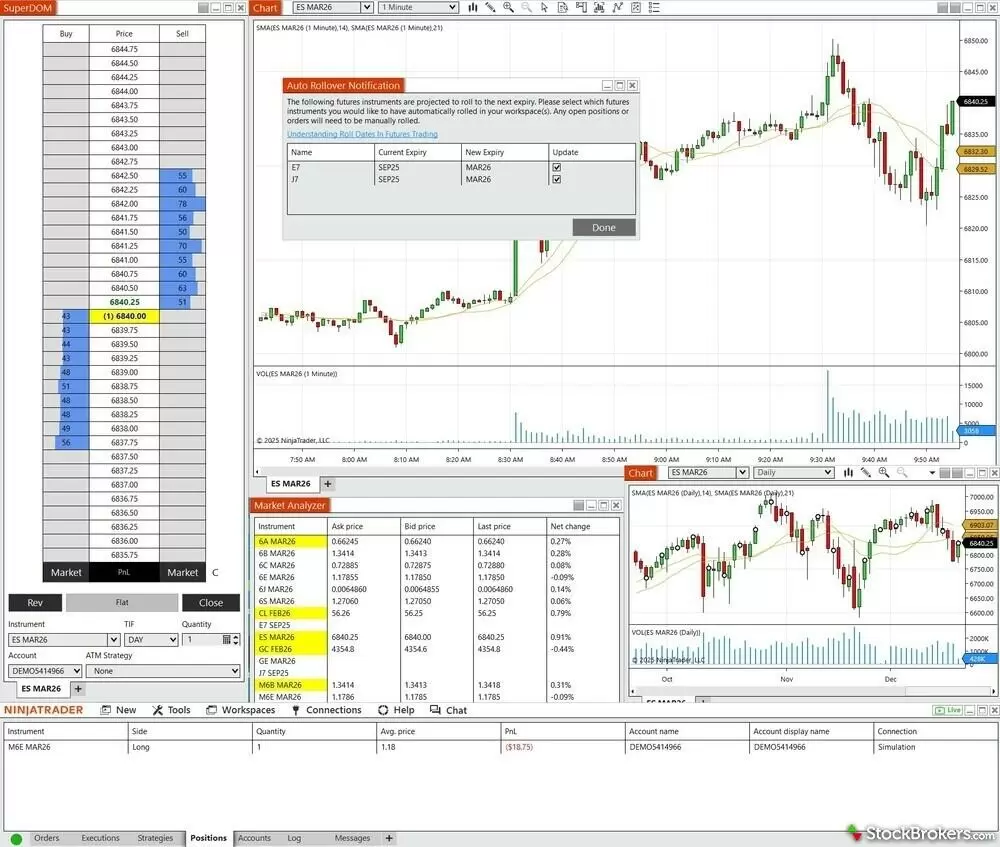Screen dimensions: 1000x847
Task: Select the Drawing tools pencil icon
Action: [490, 7]
